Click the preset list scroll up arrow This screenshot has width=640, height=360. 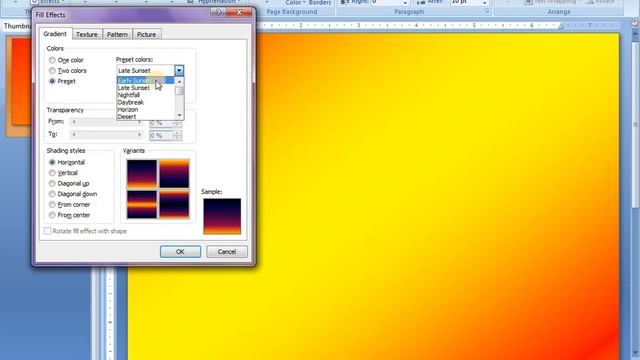tap(179, 82)
